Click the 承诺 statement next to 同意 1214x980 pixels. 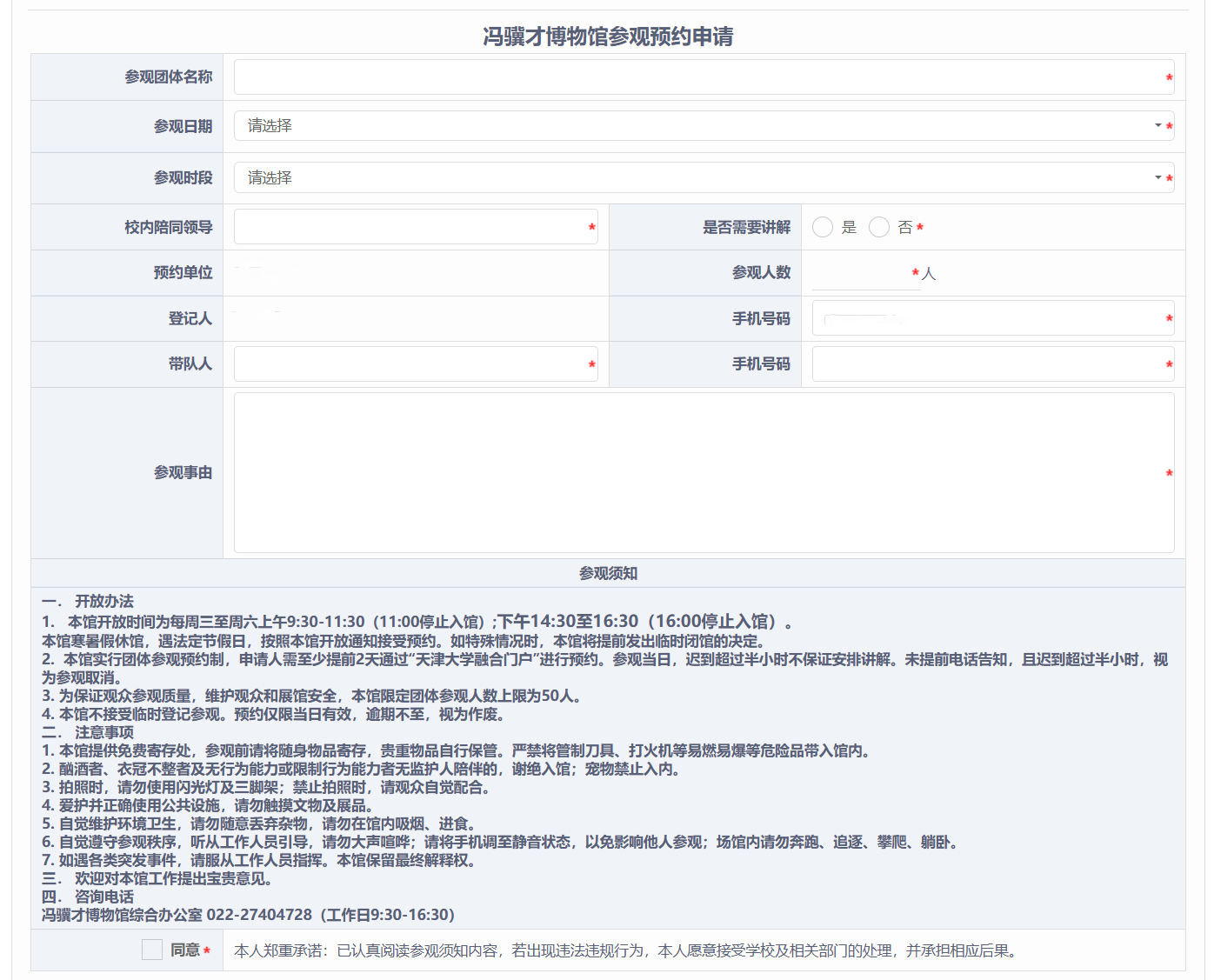(626, 950)
